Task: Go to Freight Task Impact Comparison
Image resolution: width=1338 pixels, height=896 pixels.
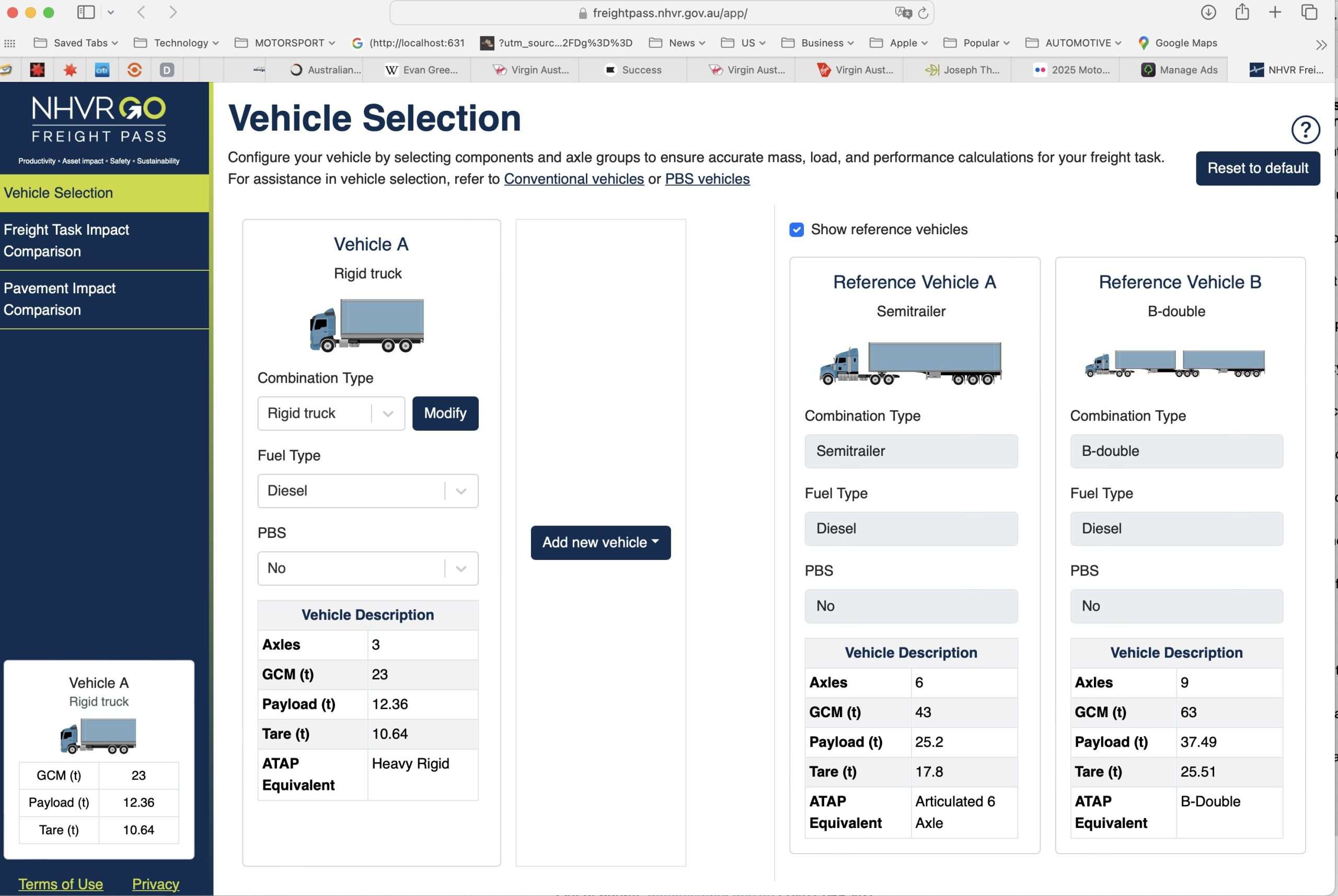Action: click(x=66, y=240)
